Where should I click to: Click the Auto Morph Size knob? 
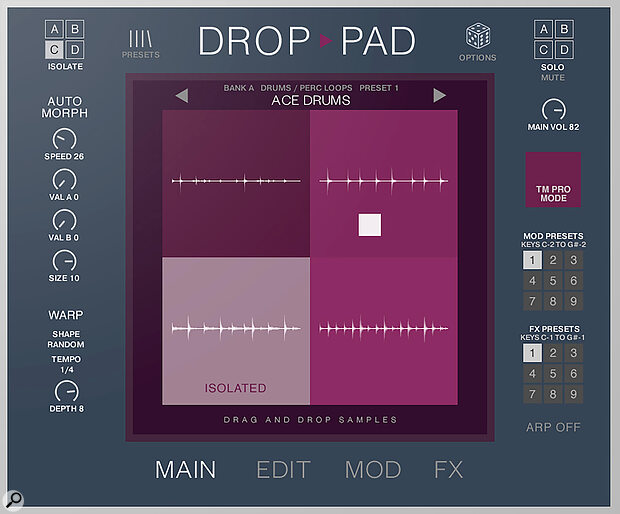(x=63, y=261)
